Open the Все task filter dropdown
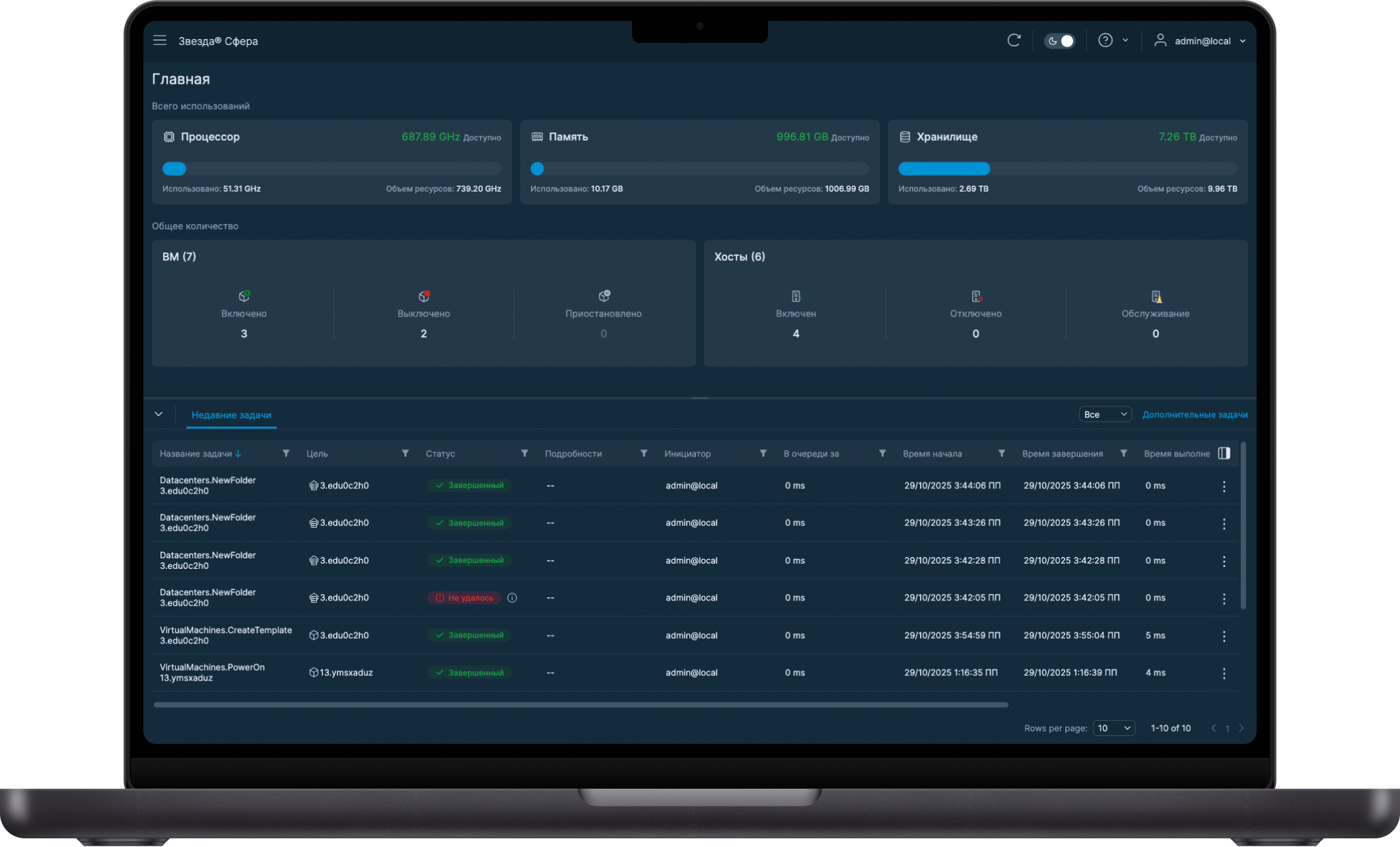Image resolution: width=1400 pixels, height=847 pixels. pos(1105,414)
